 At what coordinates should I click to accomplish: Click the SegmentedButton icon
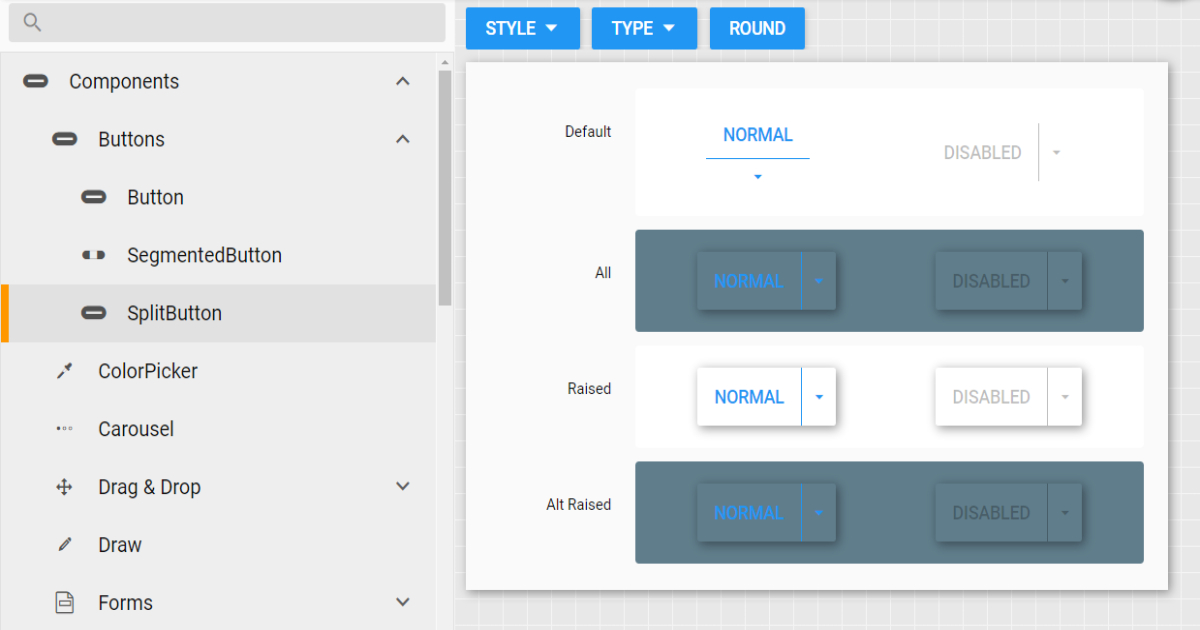pos(94,255)
